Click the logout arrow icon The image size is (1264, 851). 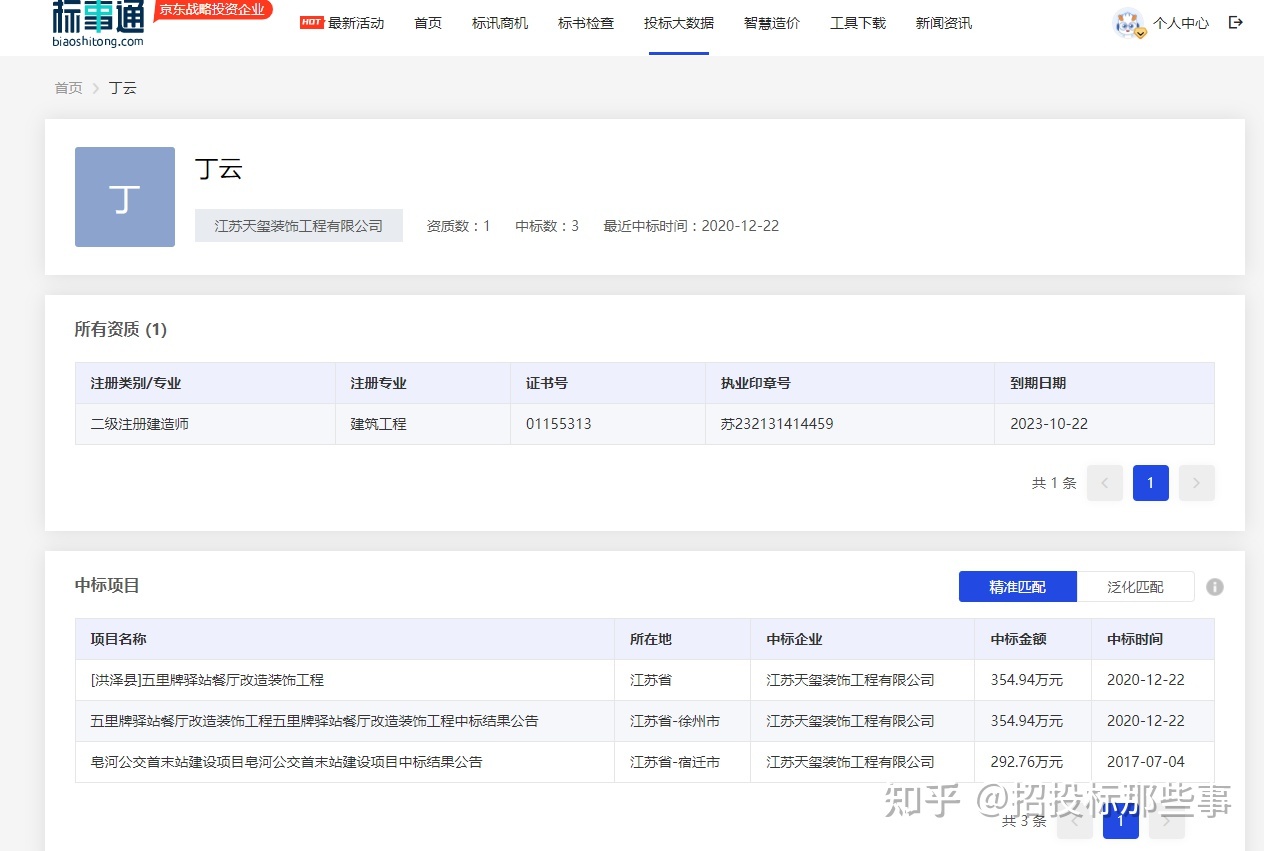[x=1236, y=22]
